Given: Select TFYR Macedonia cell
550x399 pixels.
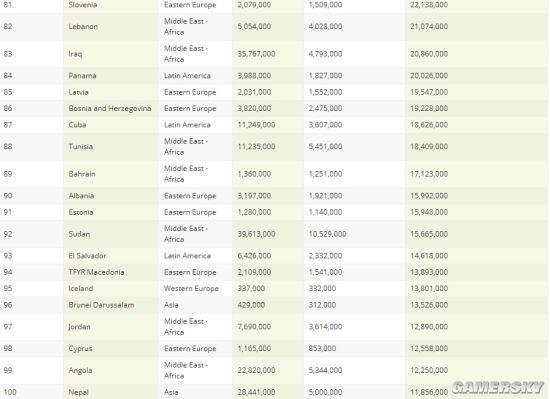Looking at the screenshot, I should 96,272.
